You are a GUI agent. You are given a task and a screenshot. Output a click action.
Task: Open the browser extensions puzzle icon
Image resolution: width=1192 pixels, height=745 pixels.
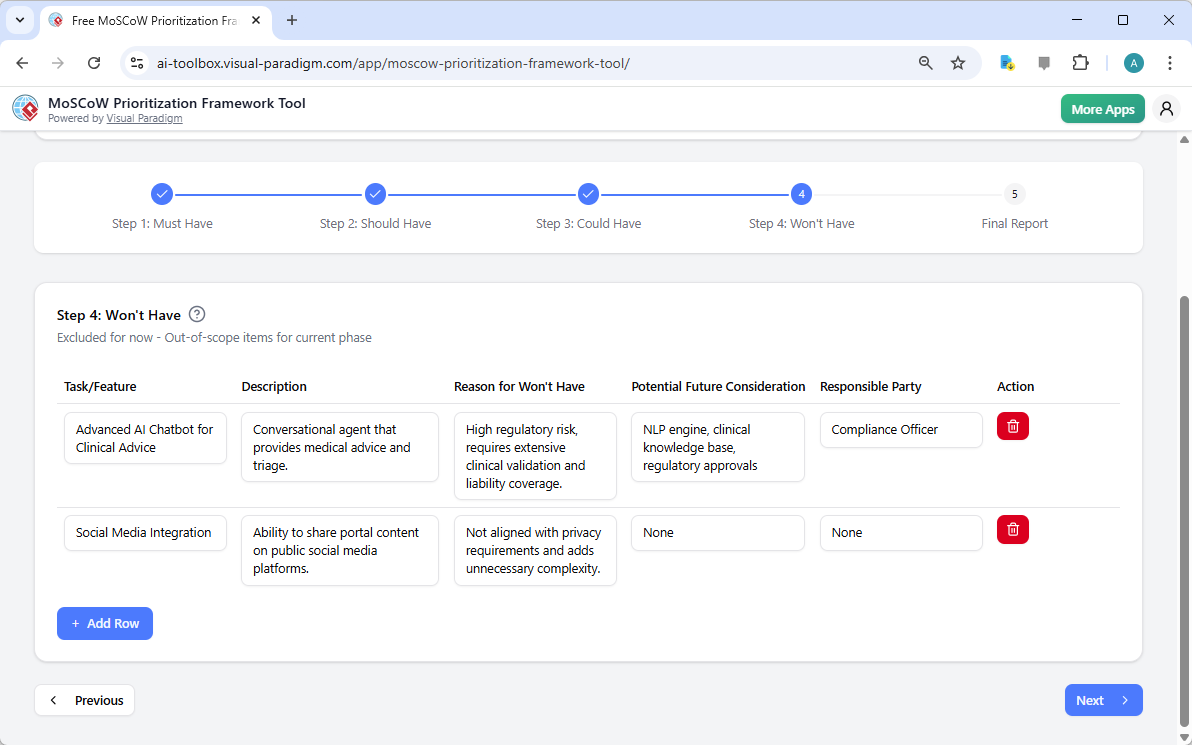click(x=1081, y=62)
